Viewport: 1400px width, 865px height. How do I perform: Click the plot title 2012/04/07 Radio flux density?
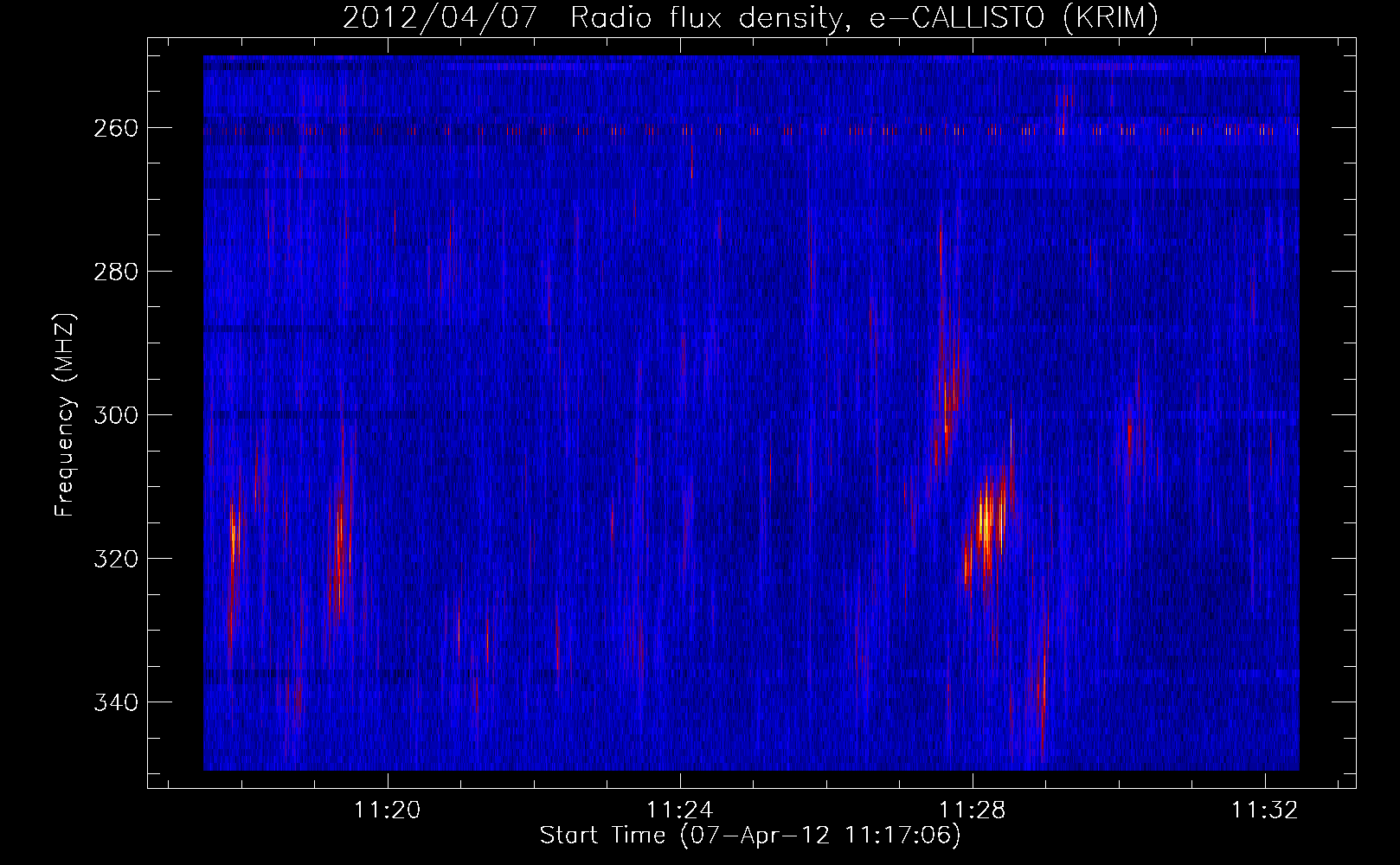tap(750, 18)
